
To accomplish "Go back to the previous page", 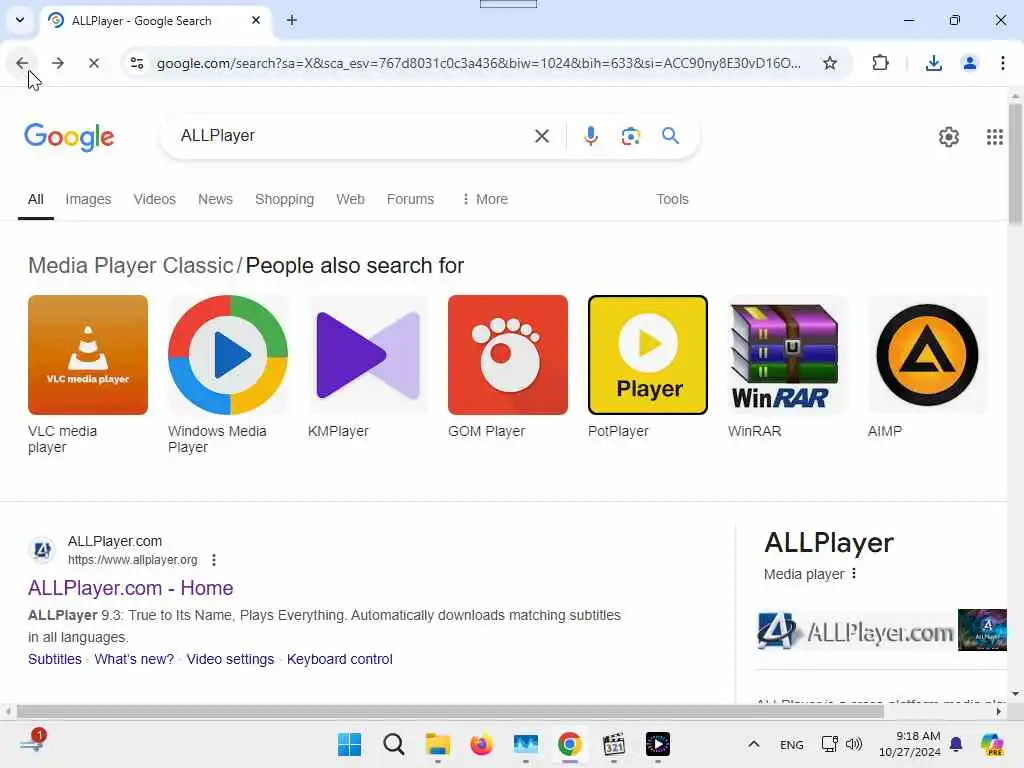I will 22,63.
